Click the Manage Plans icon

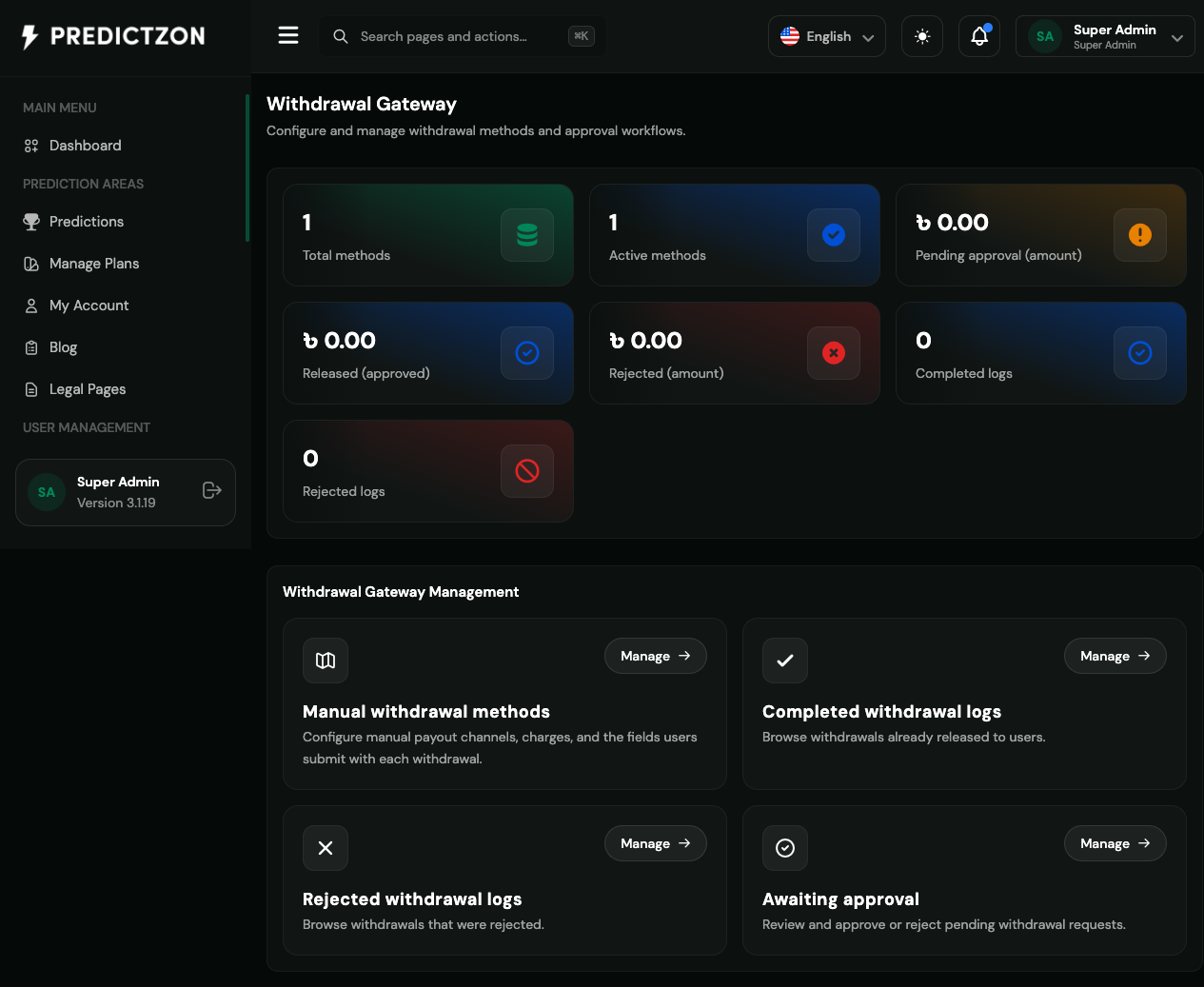click(31, 264)
